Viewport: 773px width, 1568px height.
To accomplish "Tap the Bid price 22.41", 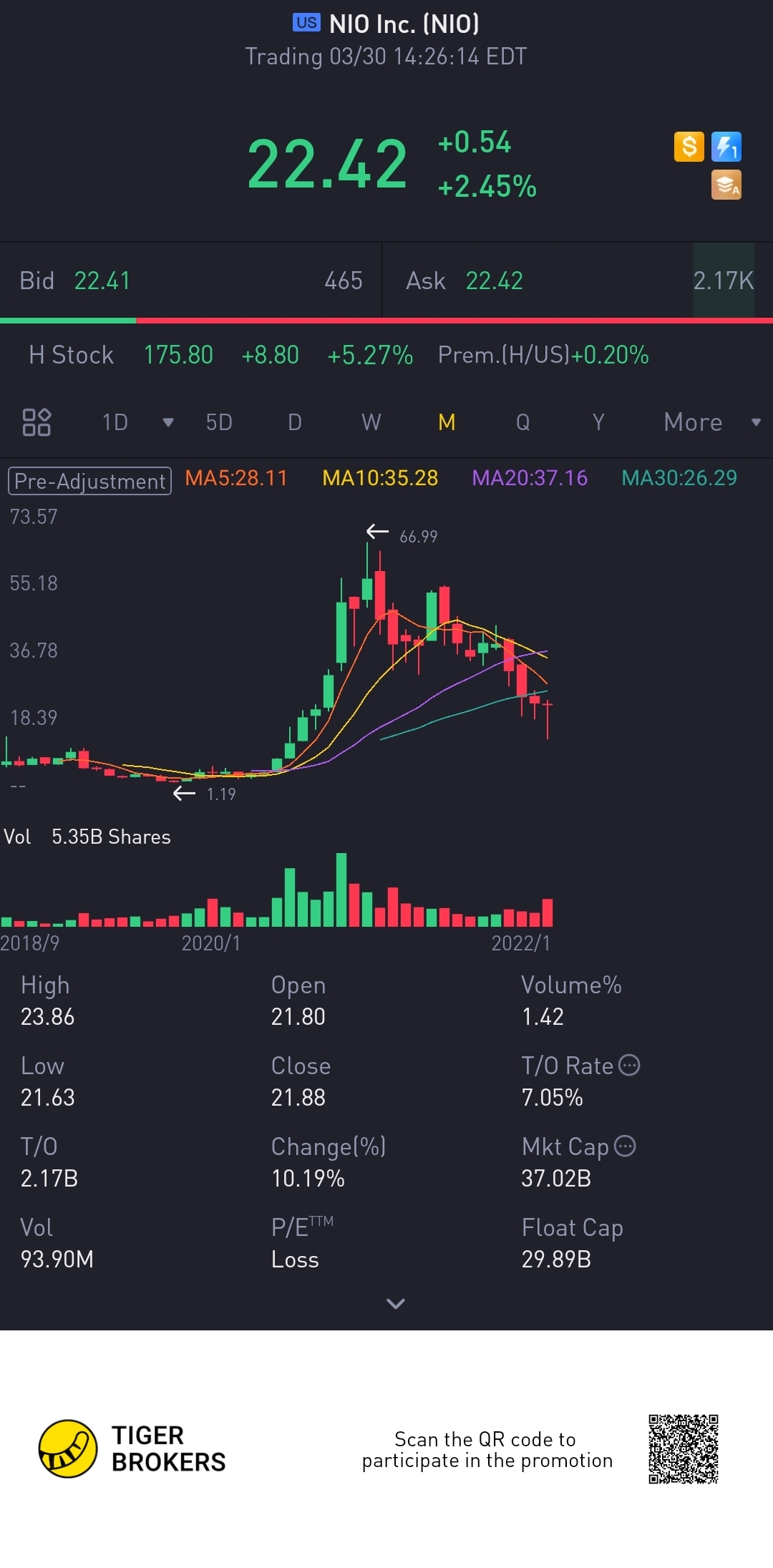I will point(102,281).
